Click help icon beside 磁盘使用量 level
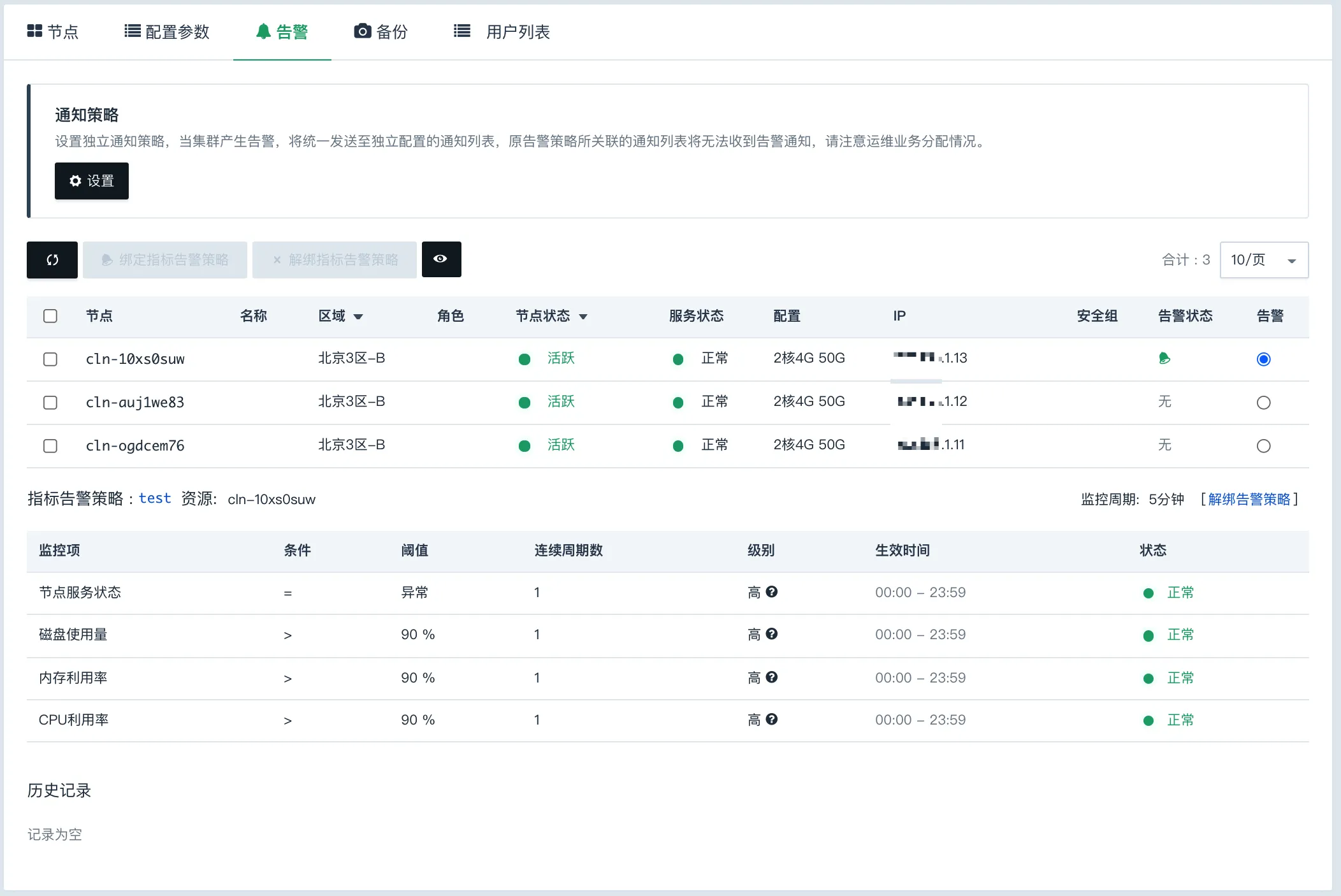Viewport: 1341px width, 896px height. pyautogui.click(x=772, y=634)
